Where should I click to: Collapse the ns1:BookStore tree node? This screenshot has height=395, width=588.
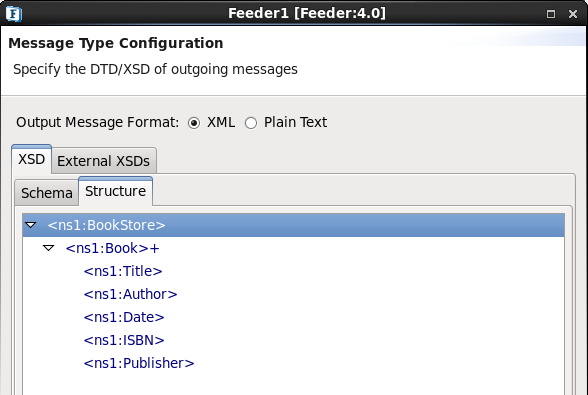(30, 225)
